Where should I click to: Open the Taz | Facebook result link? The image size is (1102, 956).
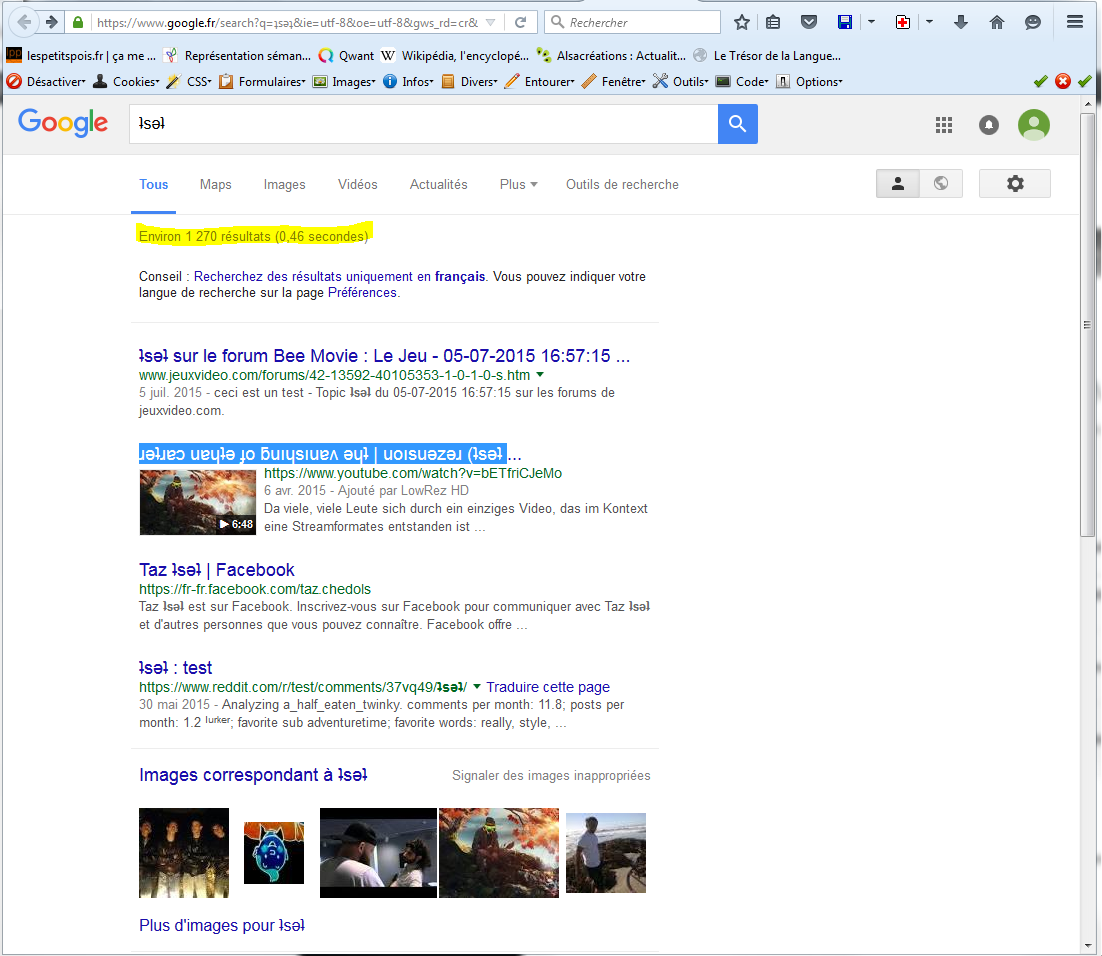(217, 570)
